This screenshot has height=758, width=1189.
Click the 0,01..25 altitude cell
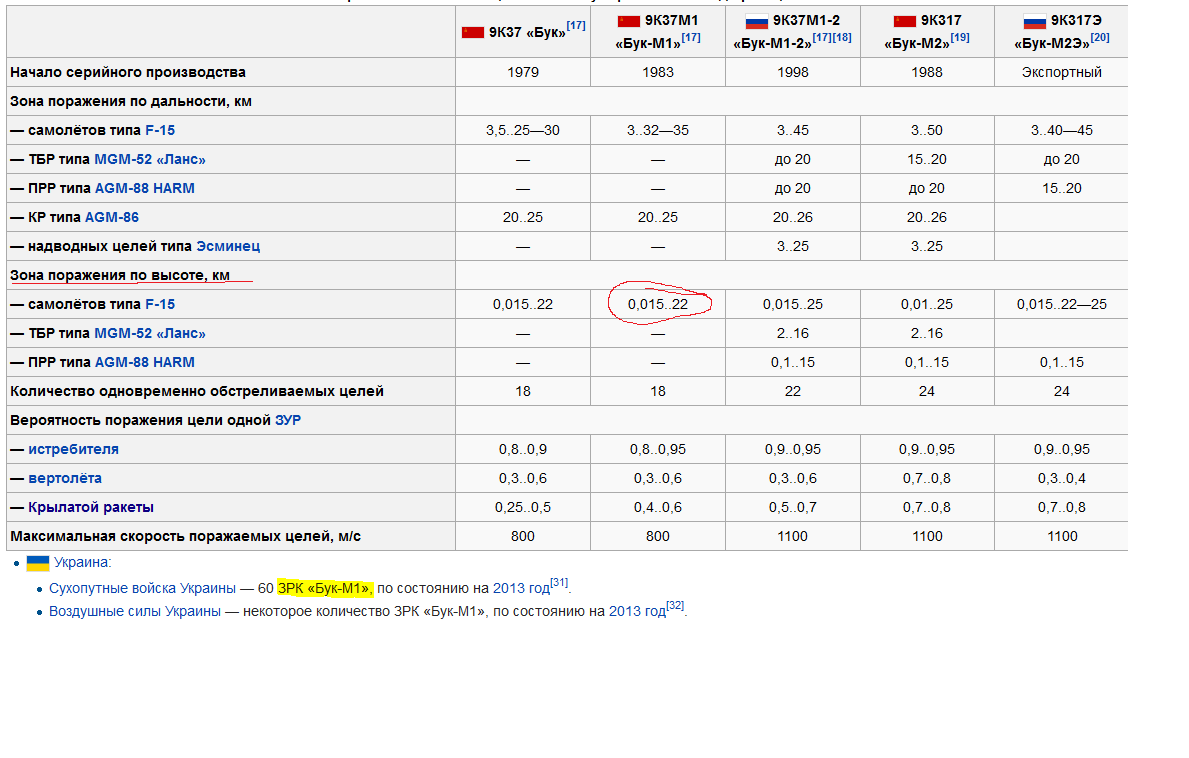[x=927, y=304]
